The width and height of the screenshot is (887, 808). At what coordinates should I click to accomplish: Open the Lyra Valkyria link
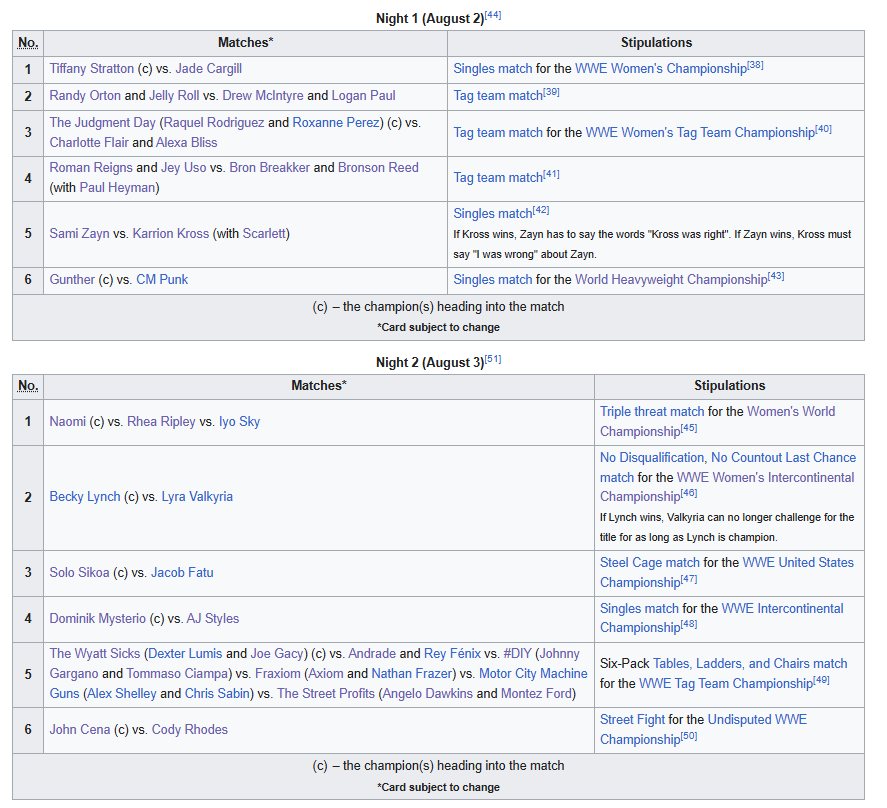(x=197, y=497)
